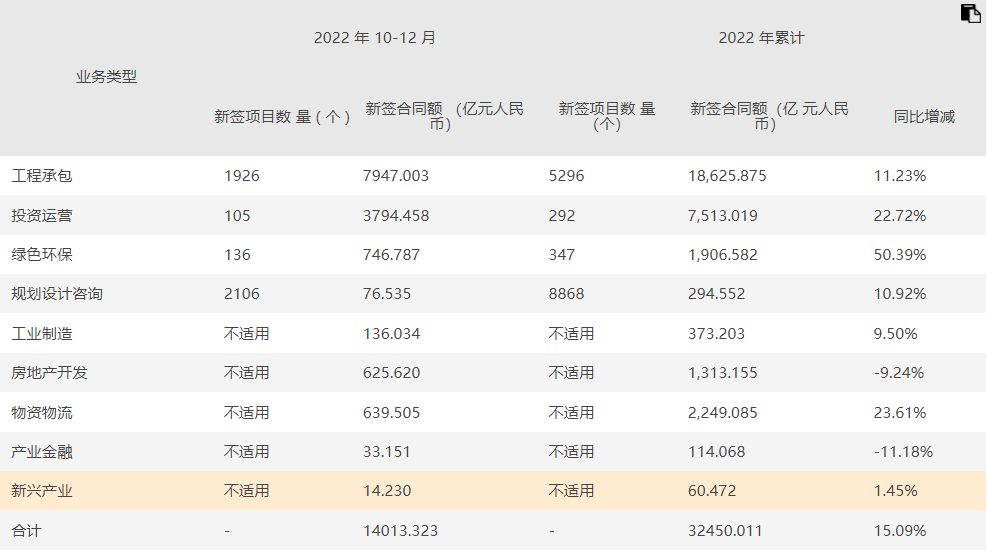987x553 pixels.
Task: Select the 2022 年累计 header
Action: 761,38
